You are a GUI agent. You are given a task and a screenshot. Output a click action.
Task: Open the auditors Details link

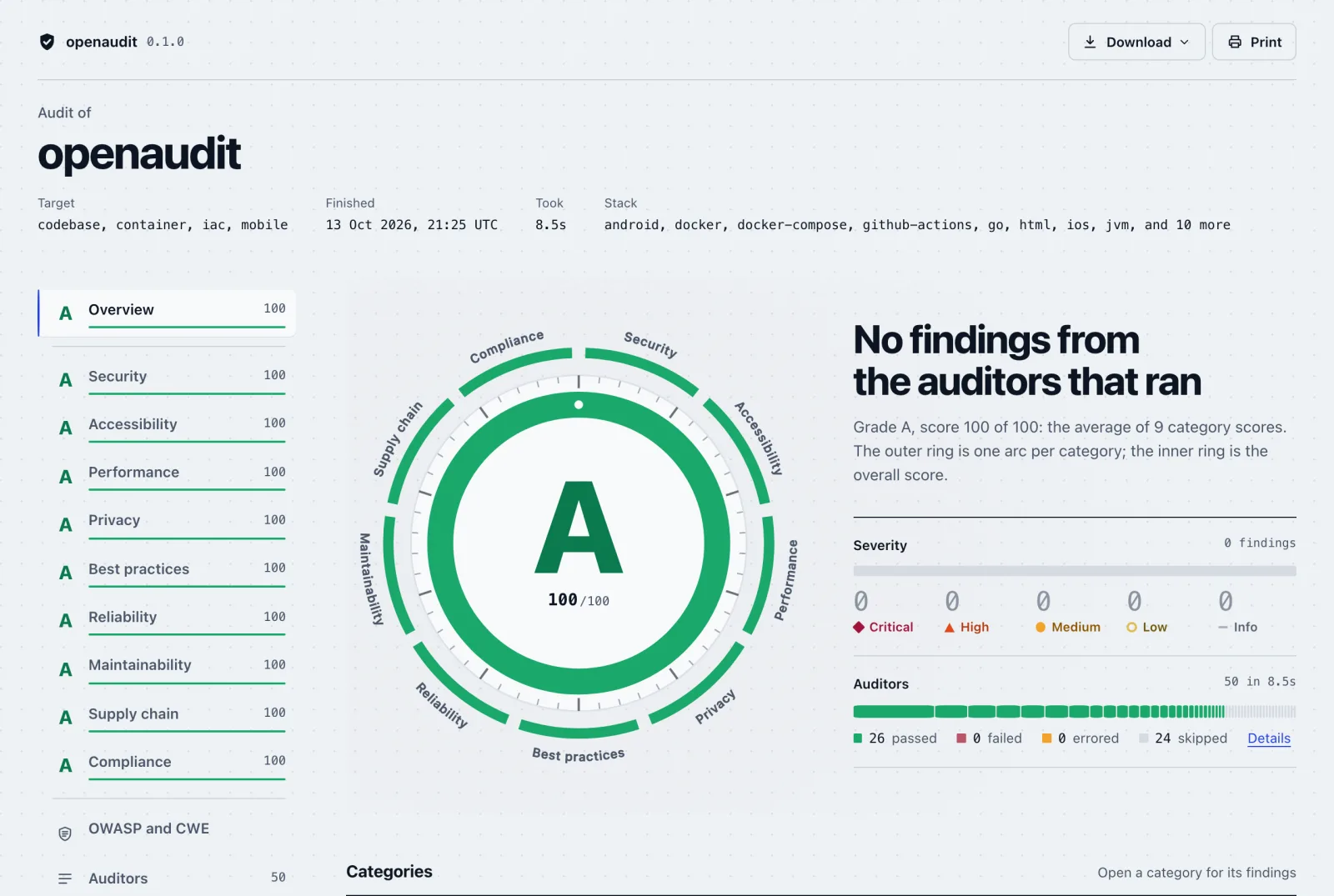pyautogui.click(x=1269, y=738)
